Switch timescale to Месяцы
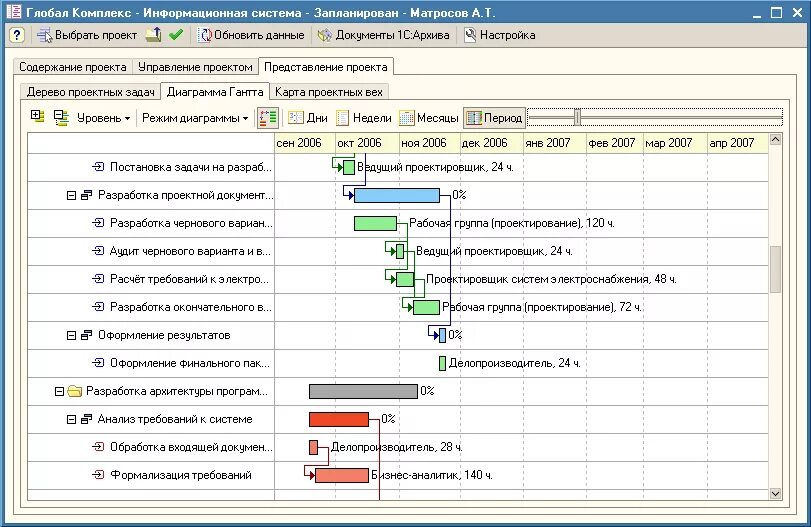The width and height of the screenshot is (811, 527). [429, 118]
